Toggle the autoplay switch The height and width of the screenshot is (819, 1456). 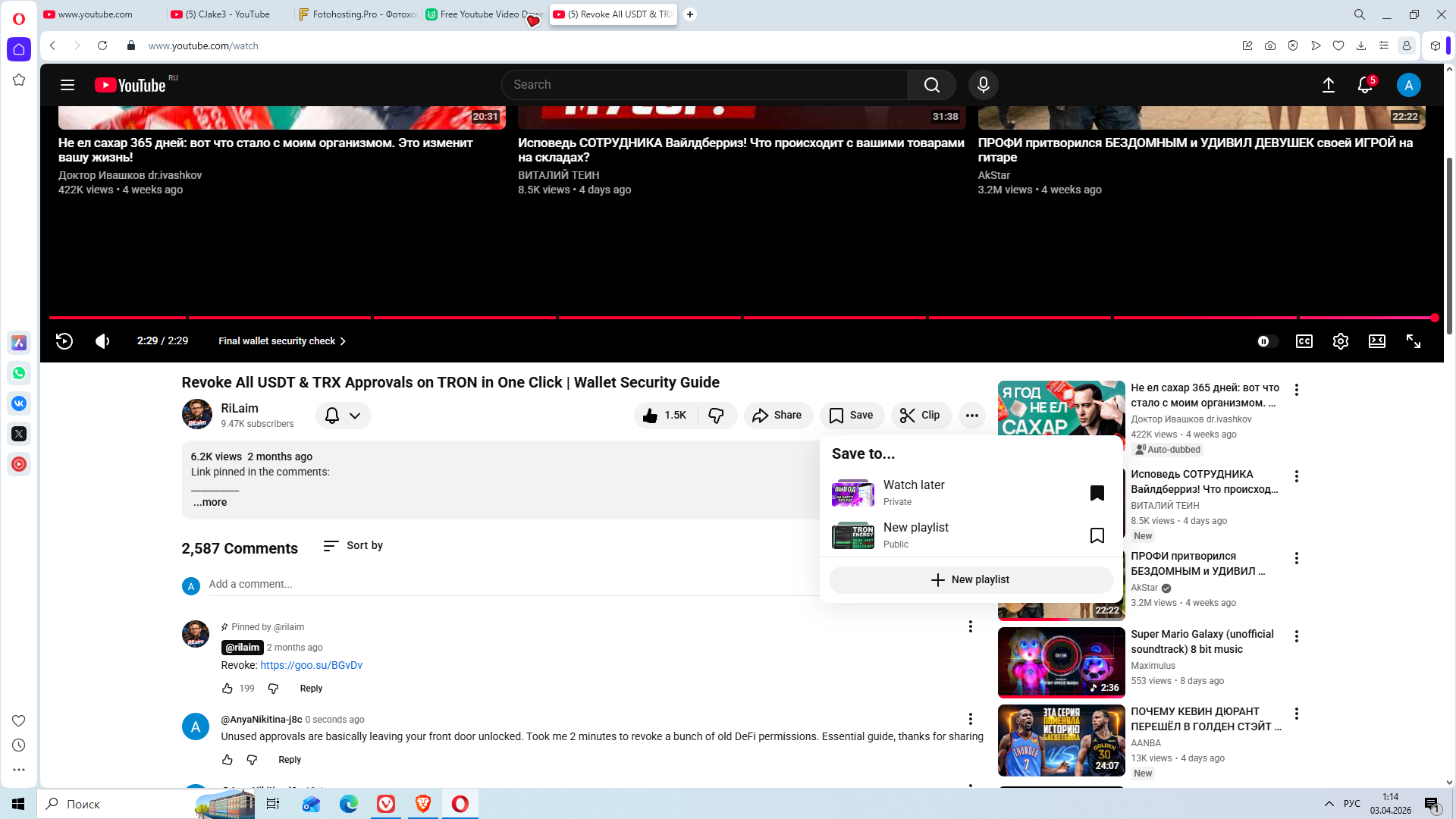point(1266,341)
